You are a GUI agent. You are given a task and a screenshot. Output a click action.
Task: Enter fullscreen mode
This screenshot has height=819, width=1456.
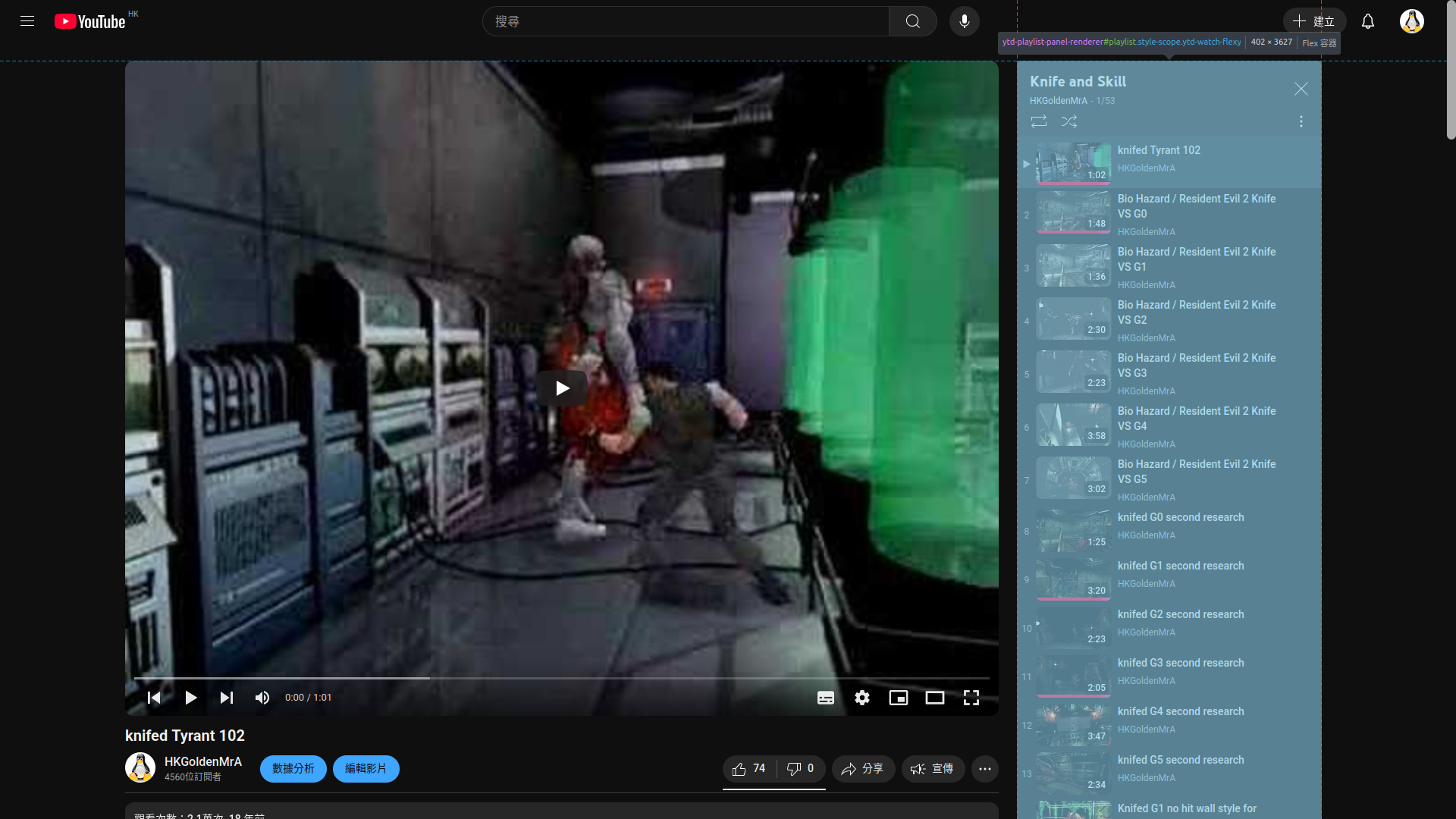coord(971,698)
